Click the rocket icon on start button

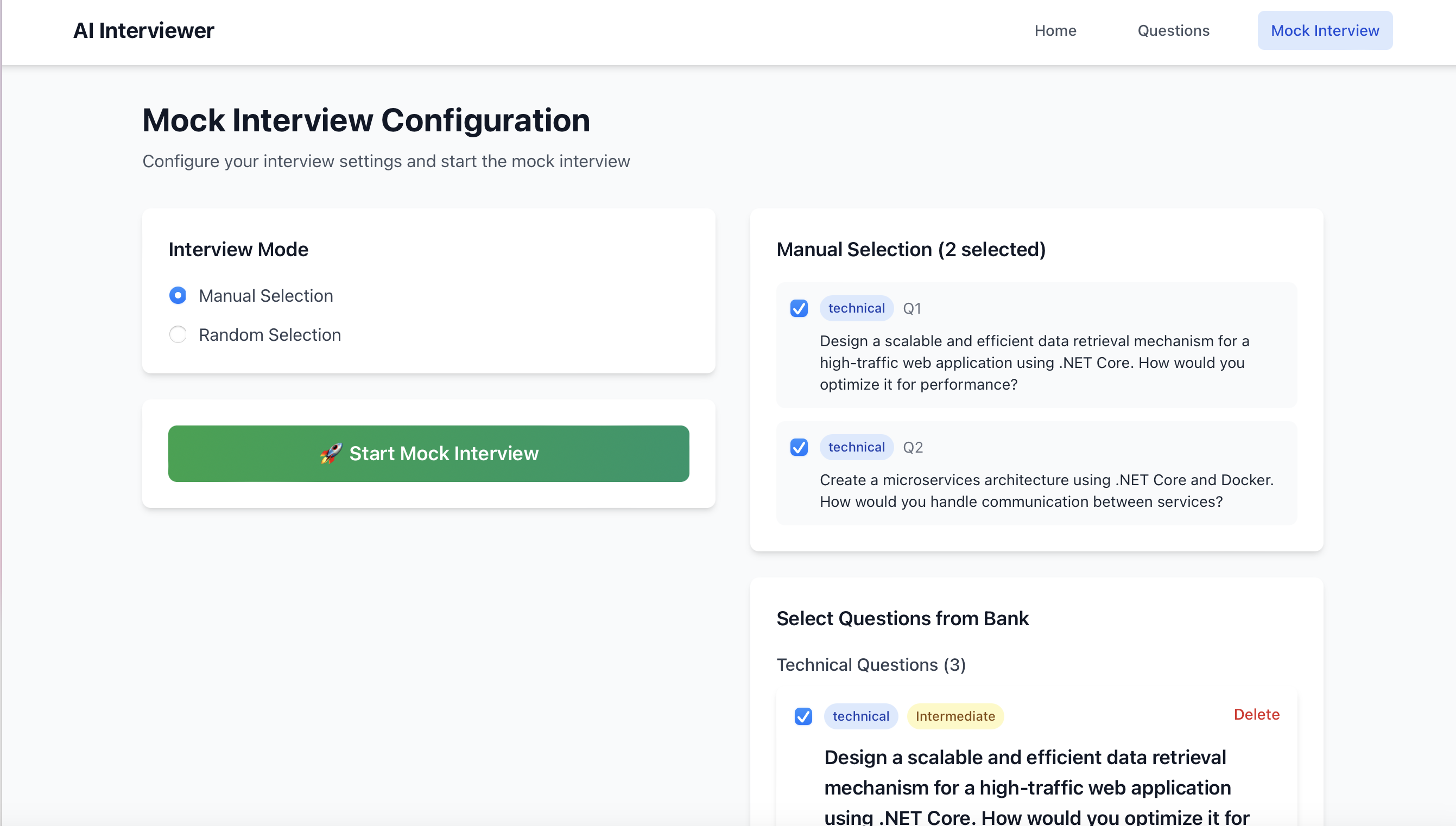tap(331, 453)
